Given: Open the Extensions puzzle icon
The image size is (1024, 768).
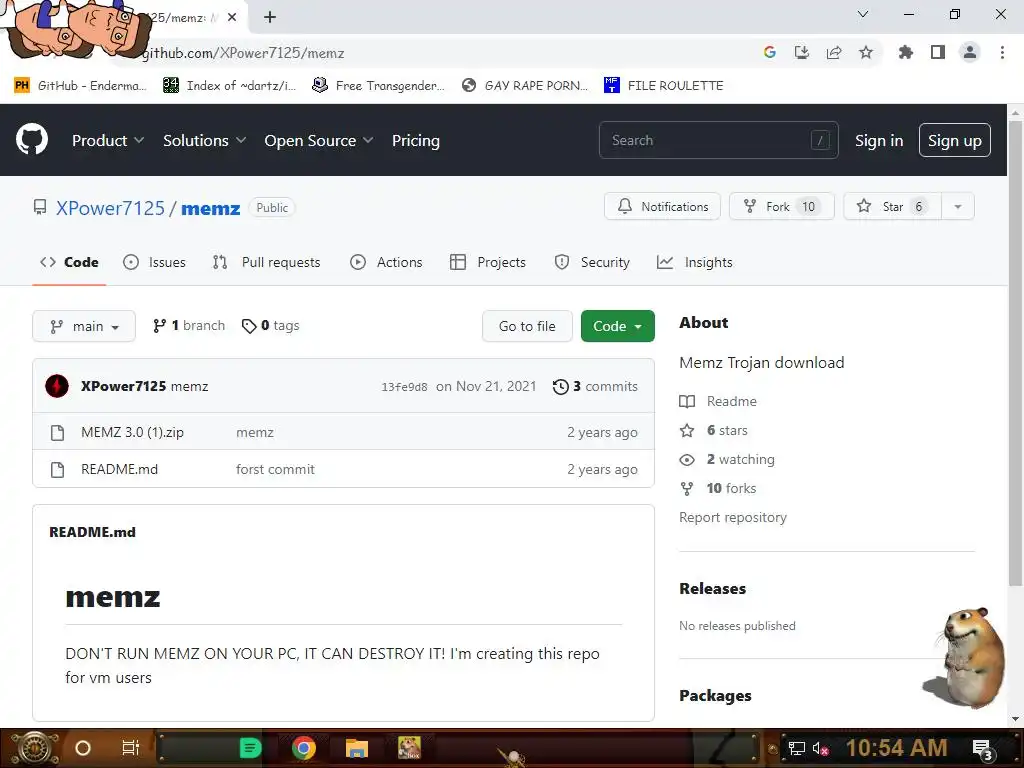Looking at the screenshot, I should tap(906, 52).
